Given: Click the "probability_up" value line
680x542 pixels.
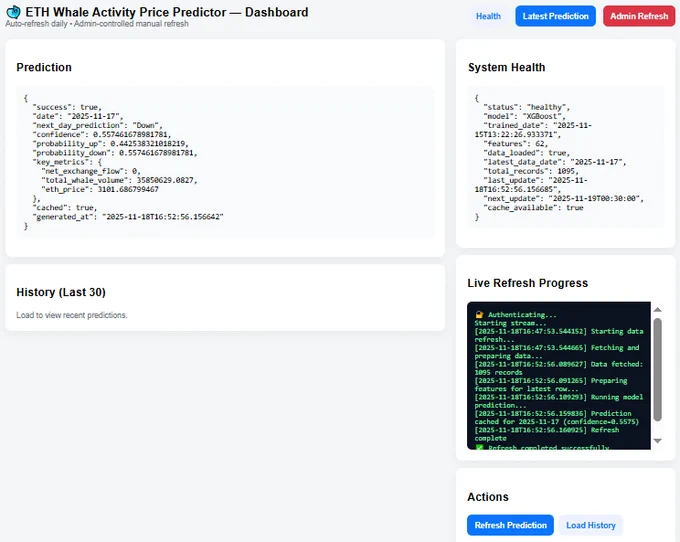Looking at the screenshot, I should [x=110, y=144].
